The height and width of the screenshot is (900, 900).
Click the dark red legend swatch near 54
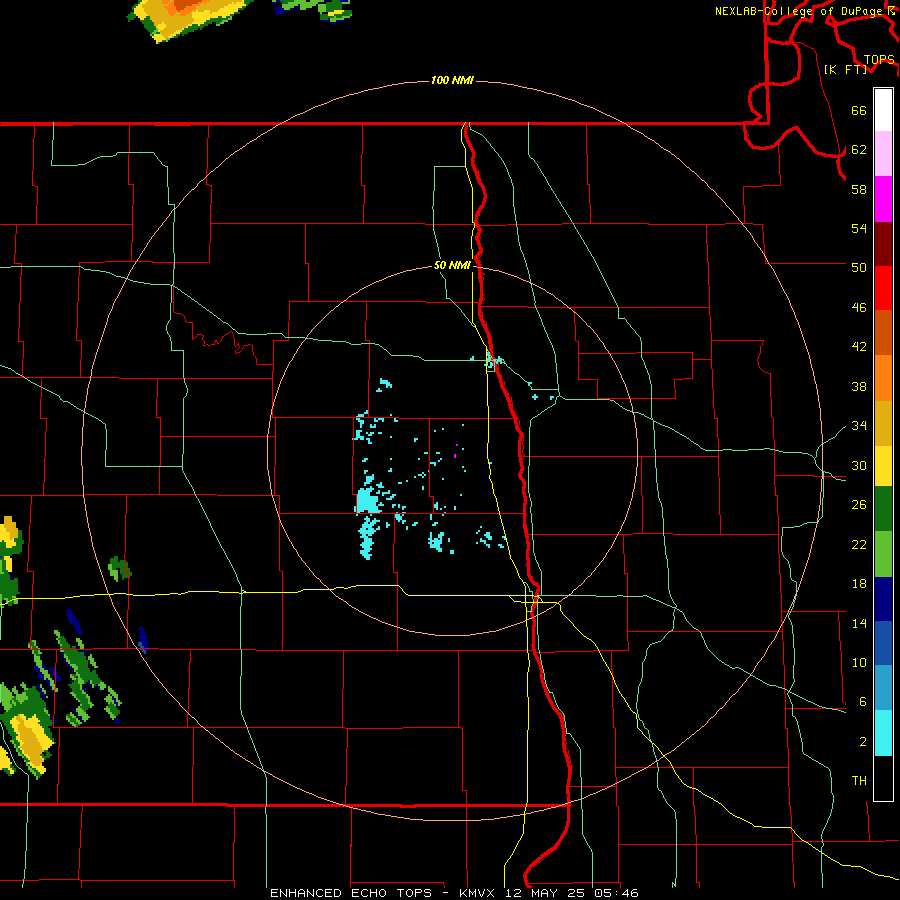(x=883, y=243)
